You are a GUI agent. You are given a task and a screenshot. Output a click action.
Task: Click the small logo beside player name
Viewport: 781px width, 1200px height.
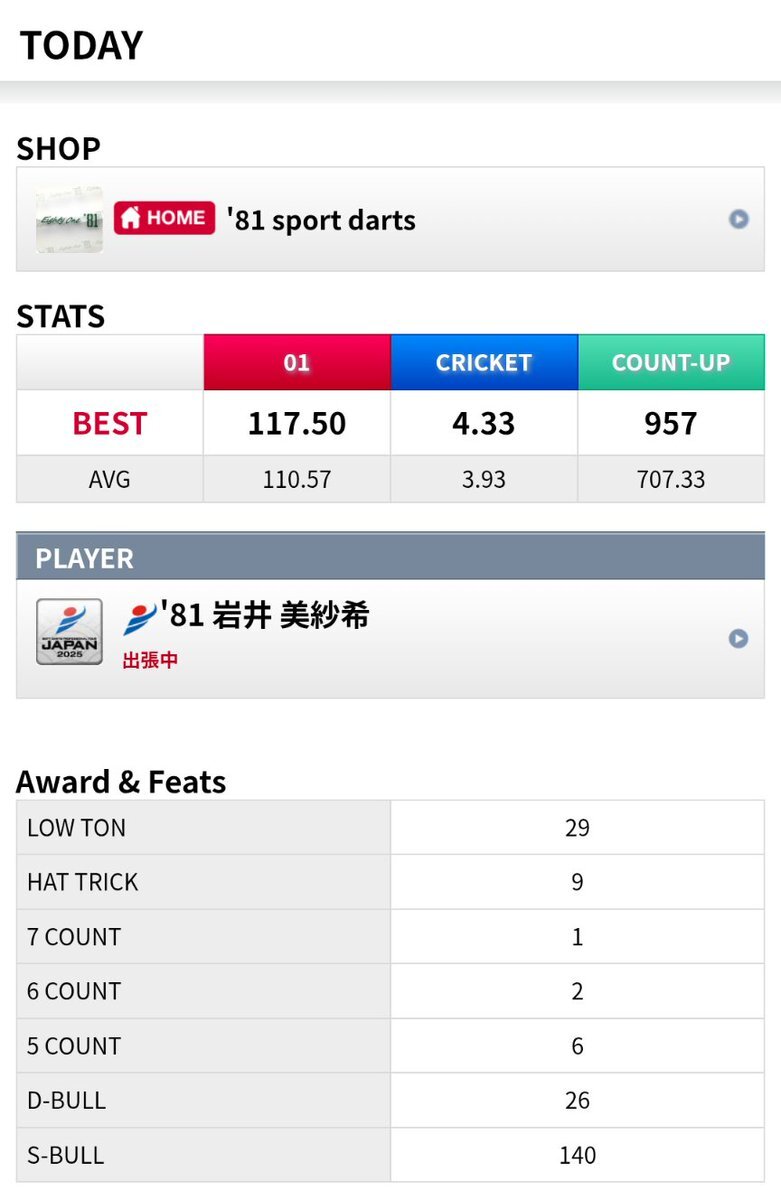(140, 619)
